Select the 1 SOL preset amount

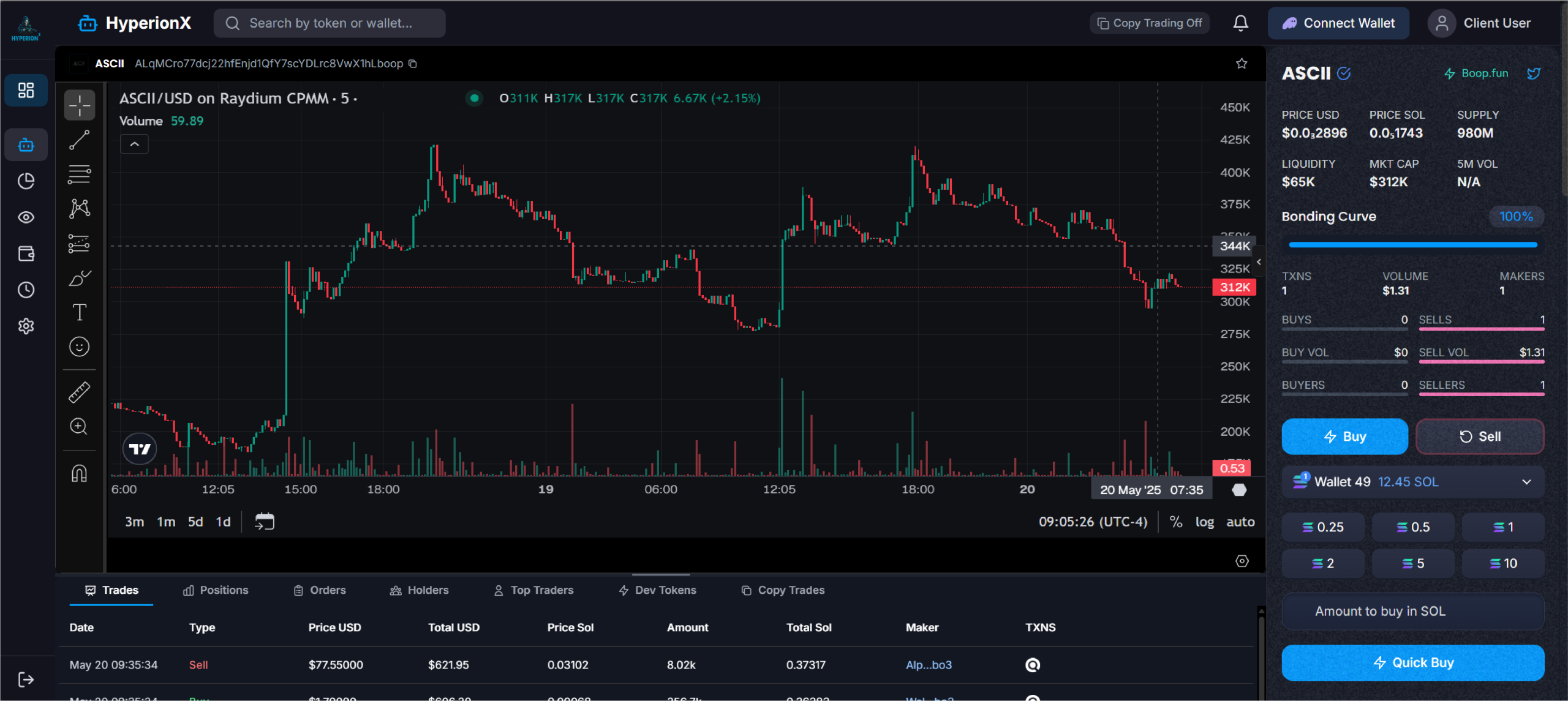[1503, 527]
